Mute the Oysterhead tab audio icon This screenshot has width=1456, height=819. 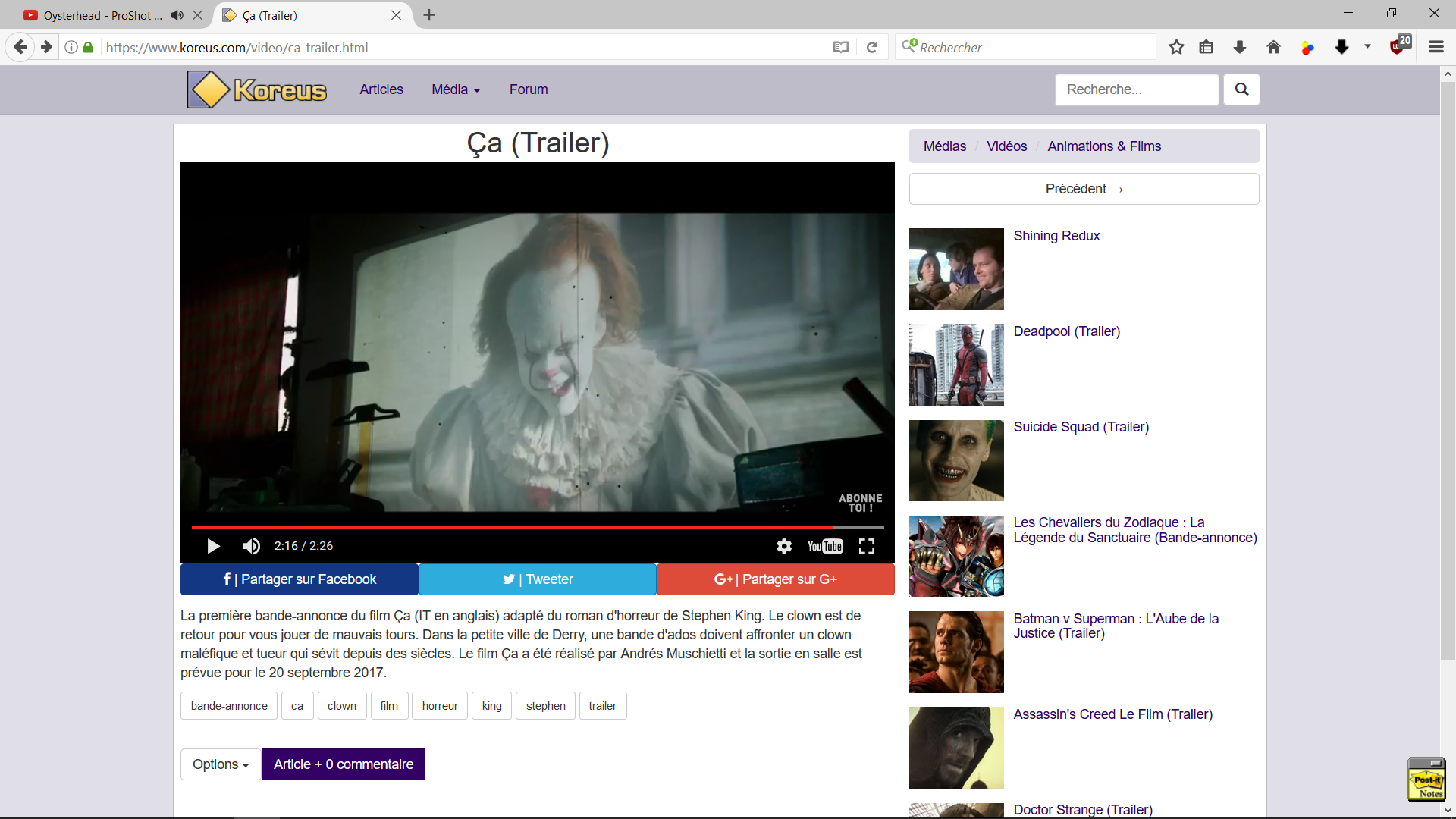177,15
